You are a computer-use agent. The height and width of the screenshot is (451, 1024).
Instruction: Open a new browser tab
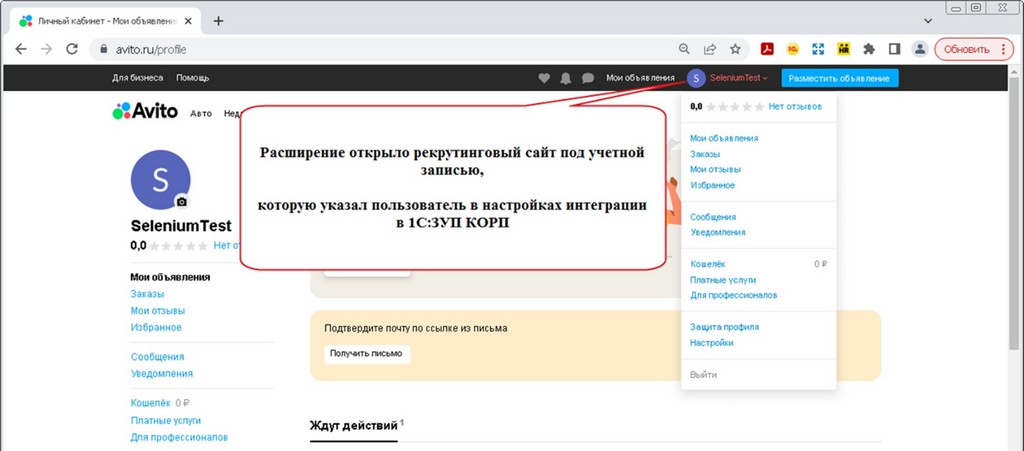coord(218,21)
